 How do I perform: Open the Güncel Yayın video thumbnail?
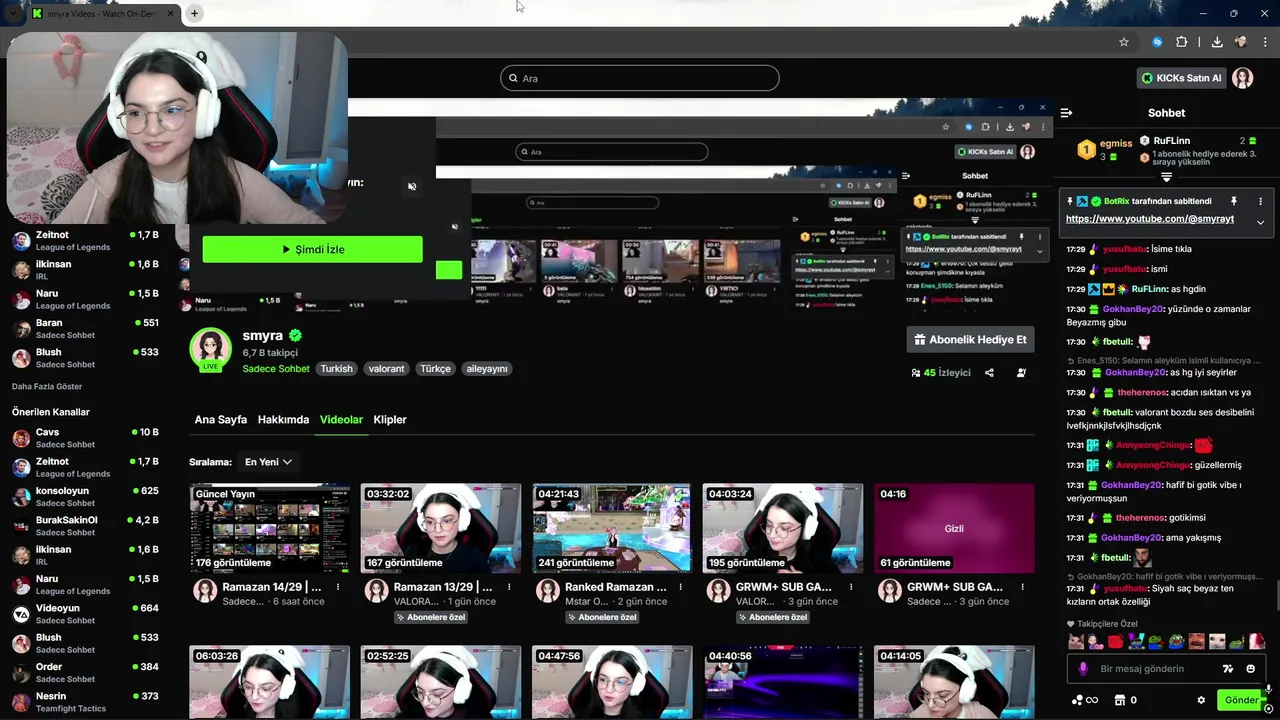(270, 528)
